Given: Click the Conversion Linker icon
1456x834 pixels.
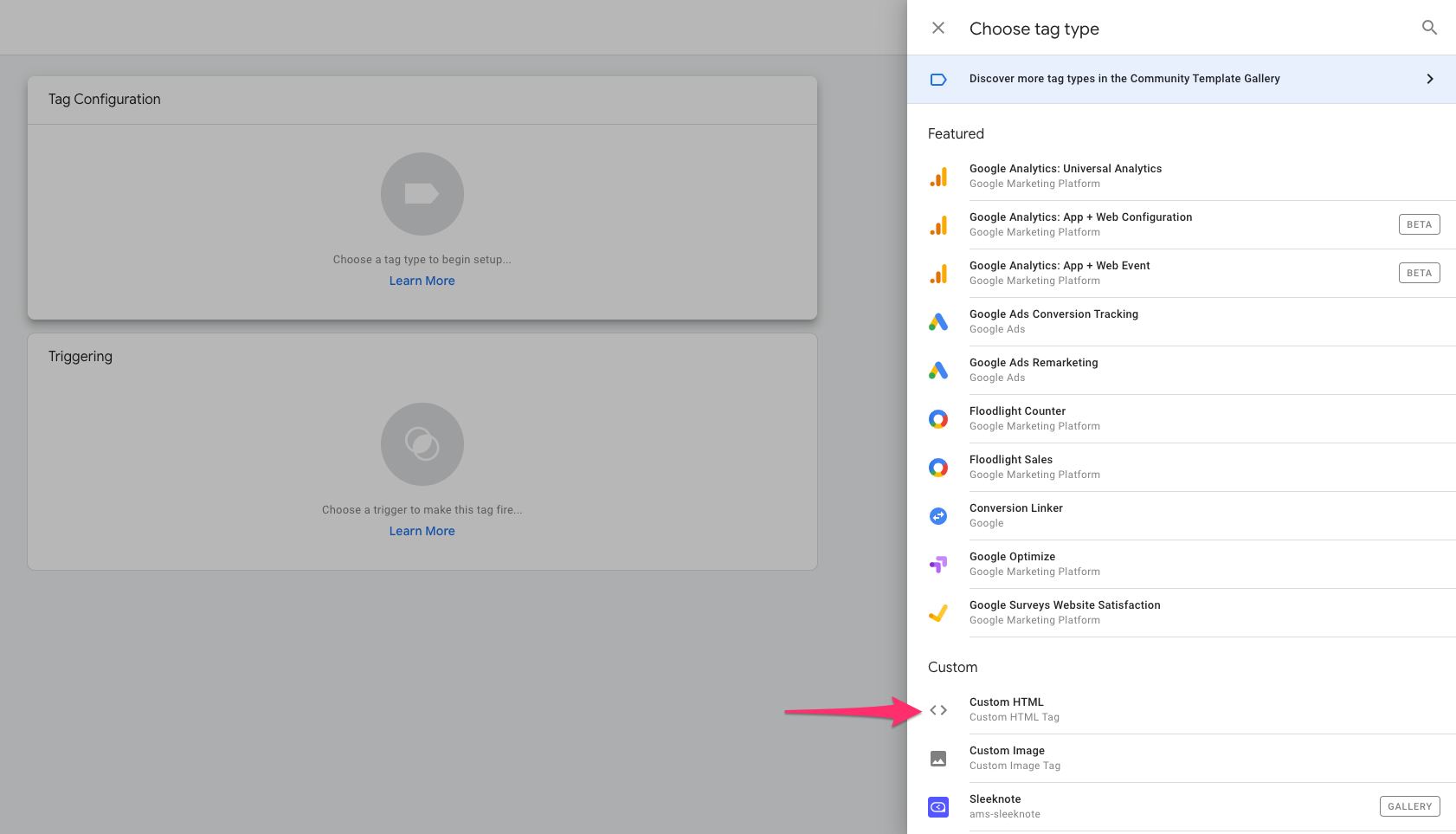Looking at the screenshot, I should [938, 516].
